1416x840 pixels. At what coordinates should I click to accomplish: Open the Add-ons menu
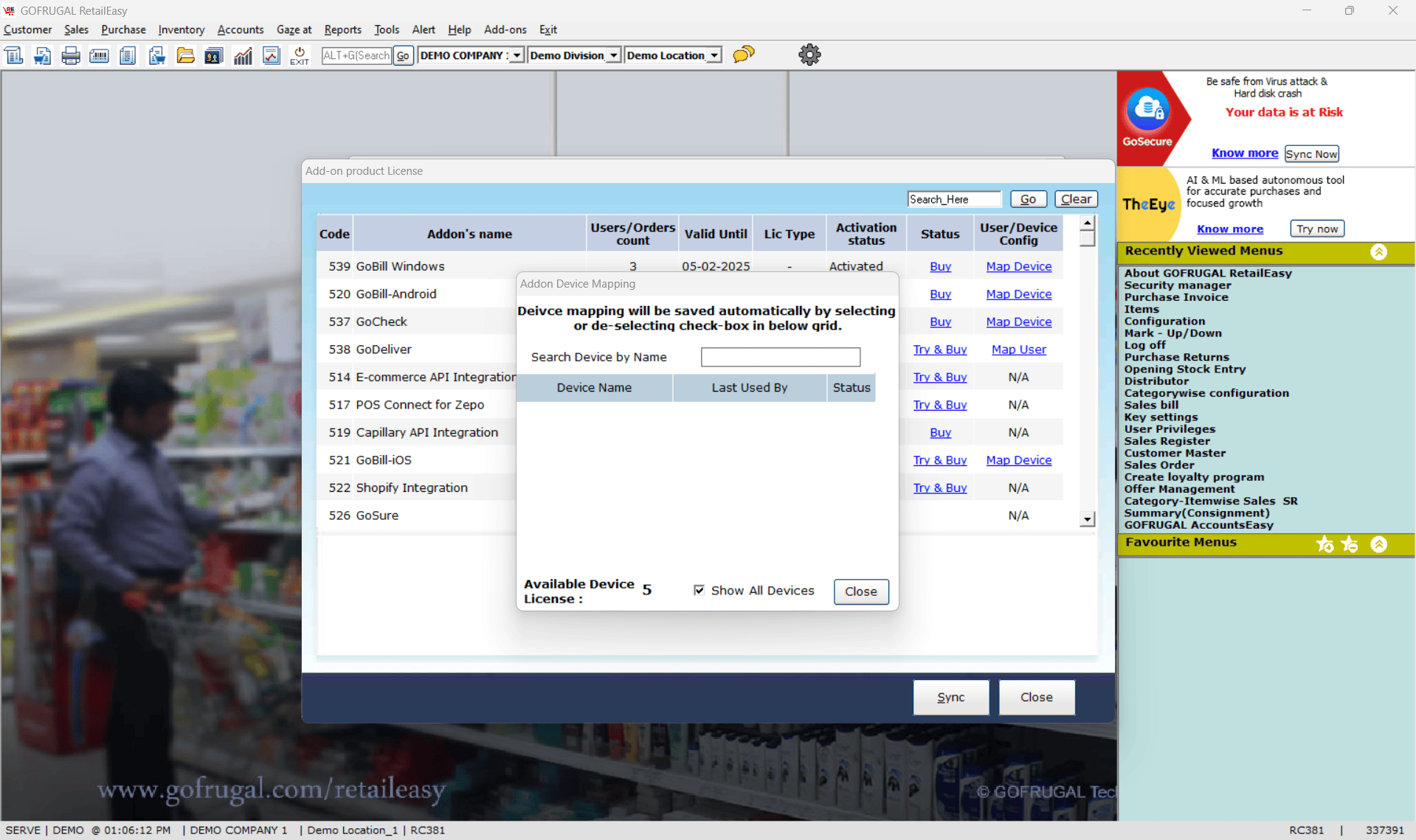[x=505, y=29]
